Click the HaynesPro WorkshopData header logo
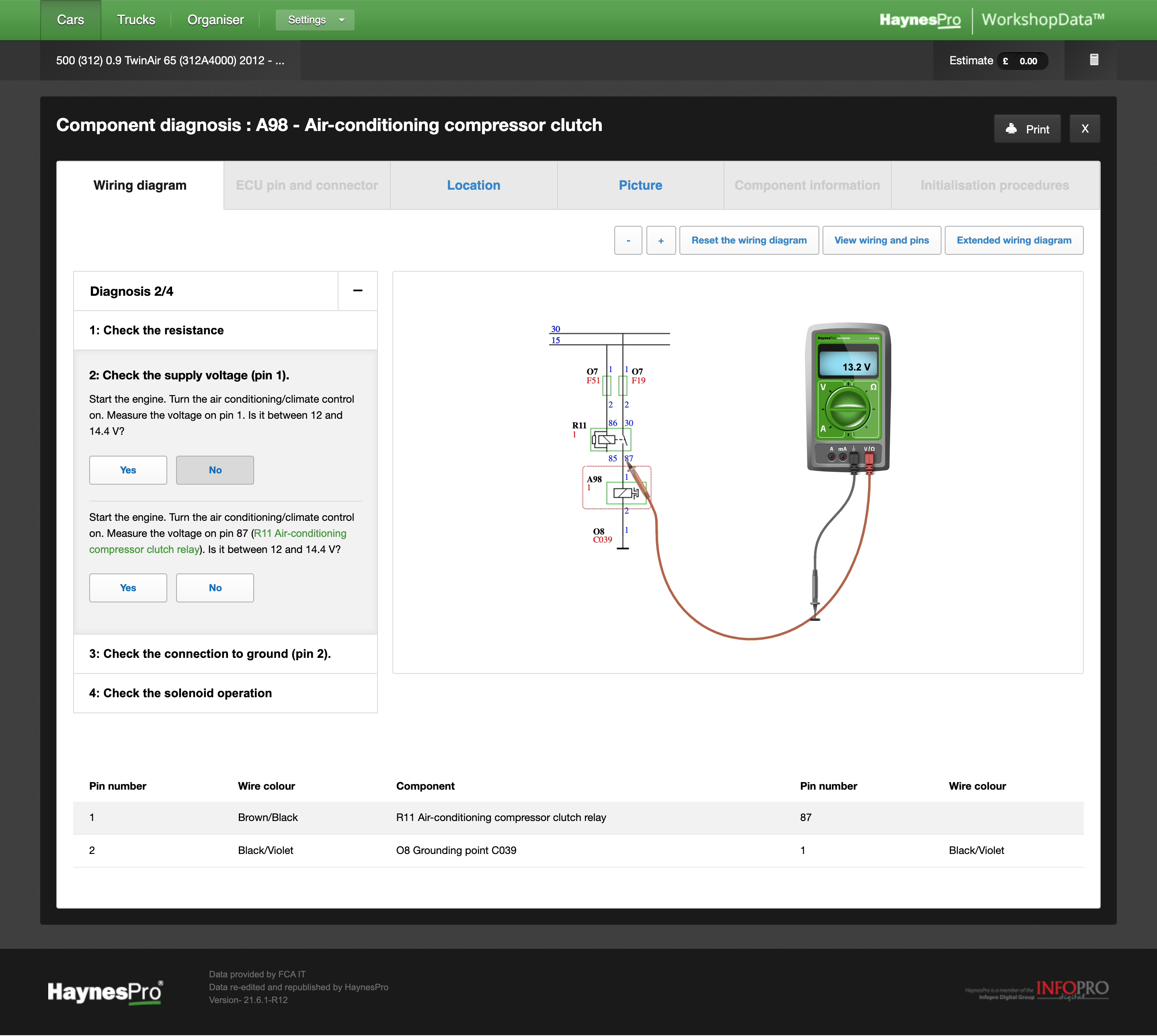1157x1036 pixels. (x=992, y=20)
